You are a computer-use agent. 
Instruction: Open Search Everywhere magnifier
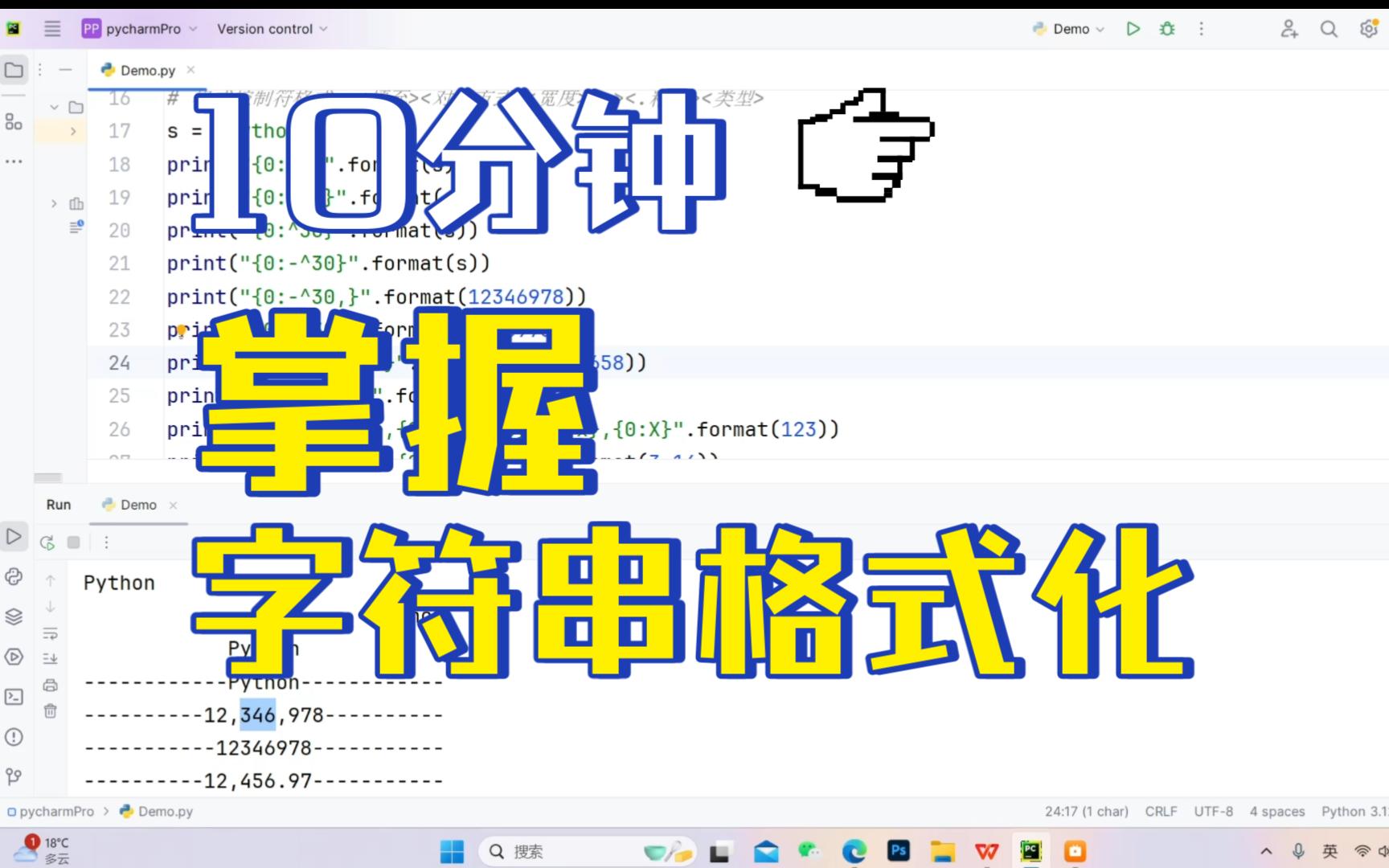pyautogui.click(x=1329, y=29)
